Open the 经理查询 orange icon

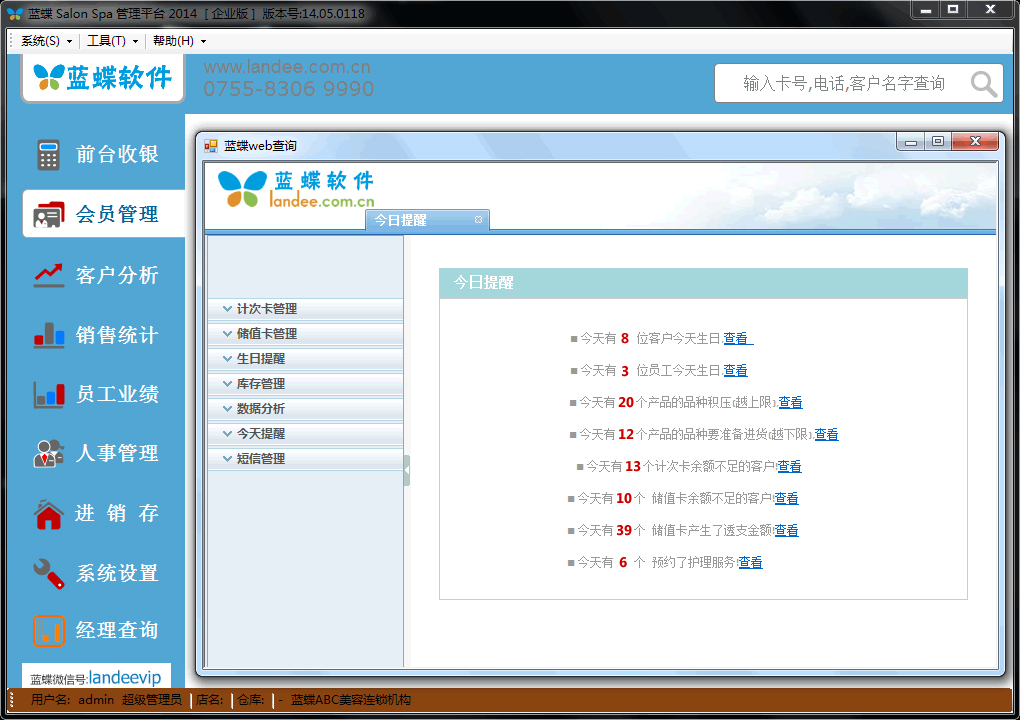click(x=49, y=630)
